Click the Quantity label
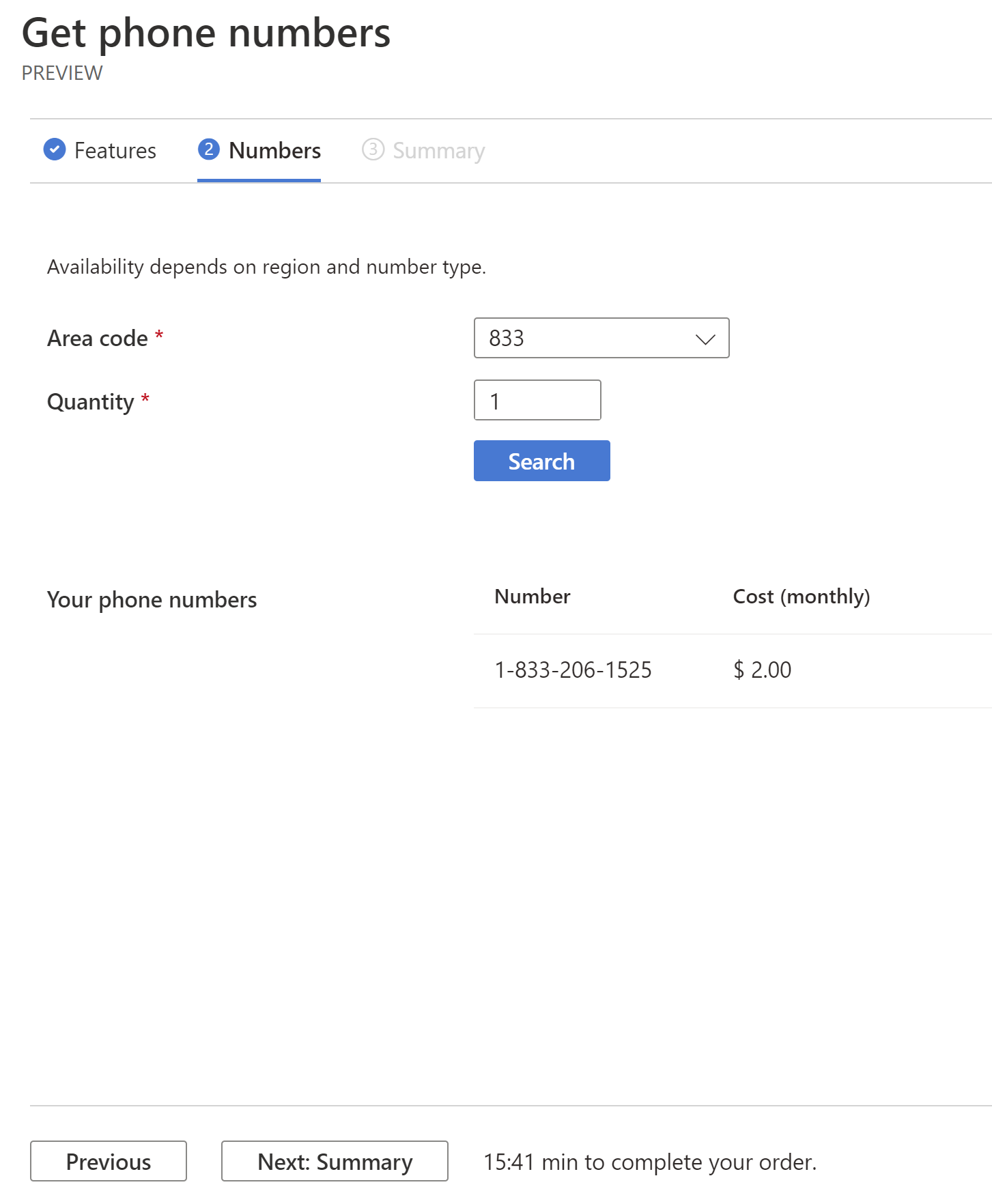Screen dimensions: 992x1204 pos(91,402)
